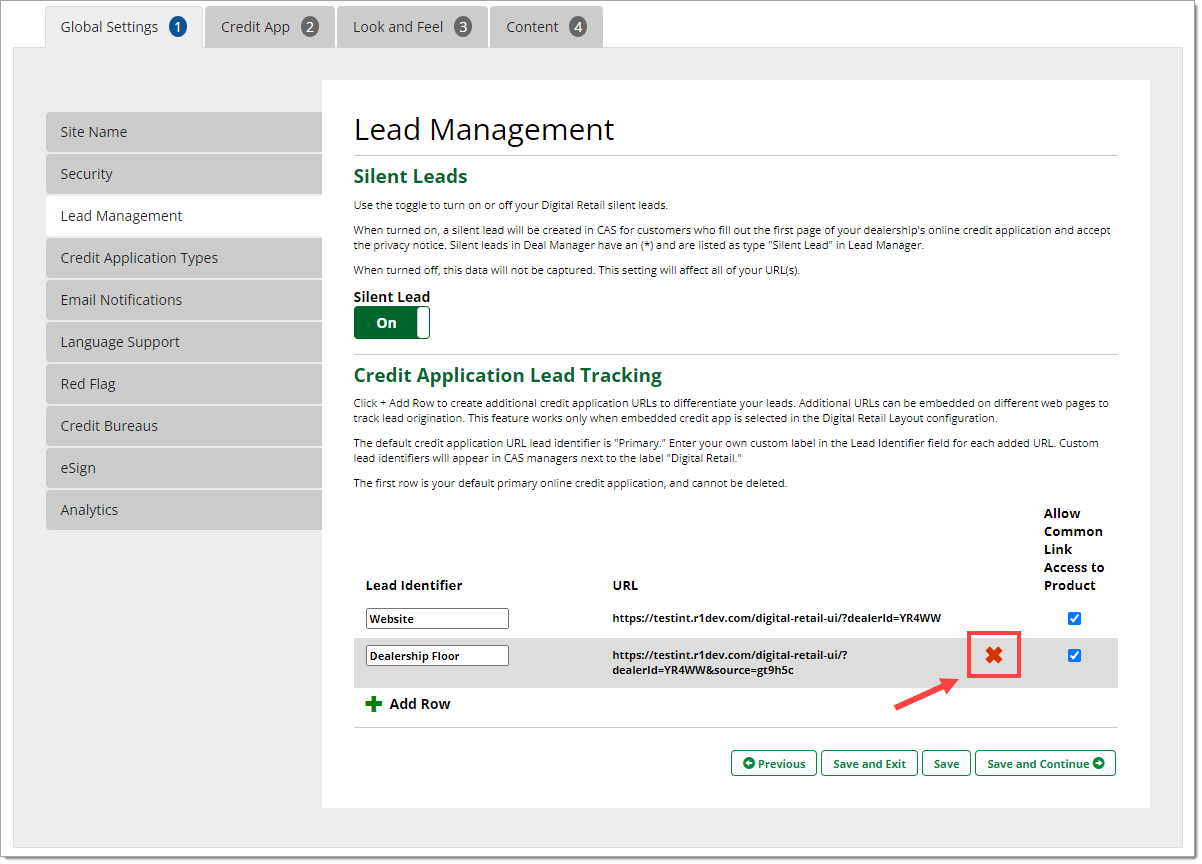1202x864 pixels.
Task: Click the Lead Identifier column header
Action: [414, 586]
